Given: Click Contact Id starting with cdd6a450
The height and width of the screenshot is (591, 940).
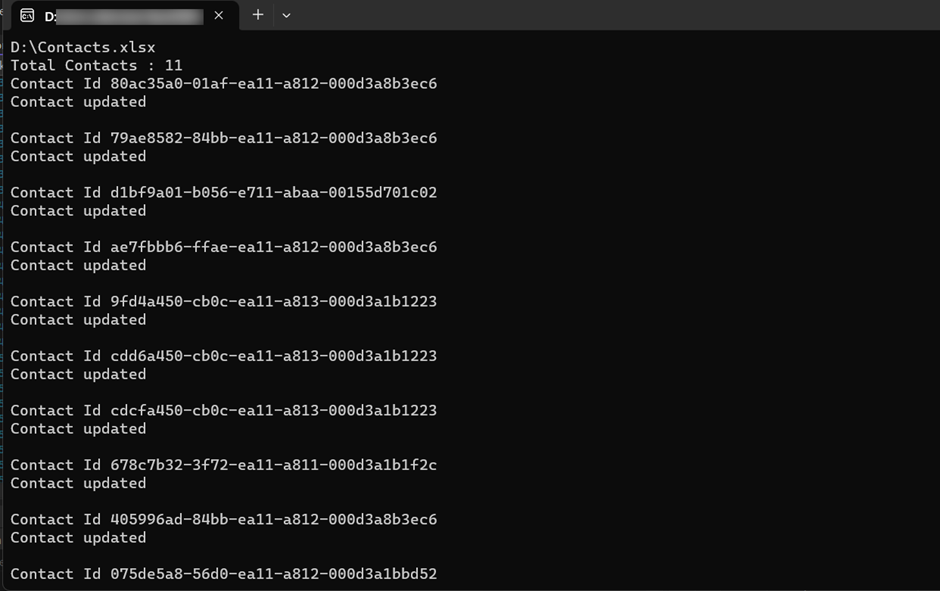Looking at the screenshot, I should point(223,356).
